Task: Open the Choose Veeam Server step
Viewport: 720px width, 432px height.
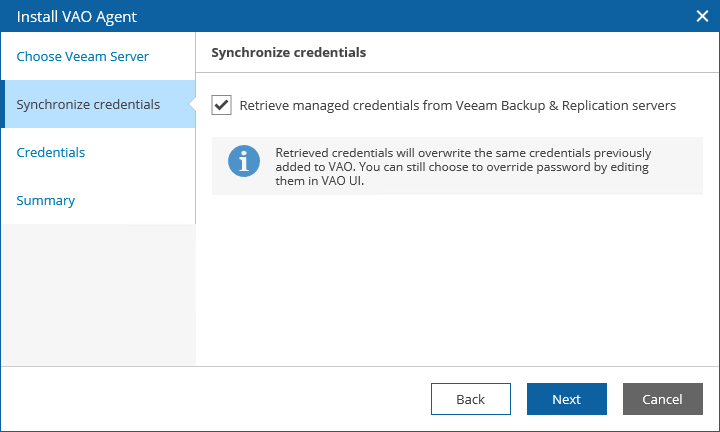Action: (83, 57)
